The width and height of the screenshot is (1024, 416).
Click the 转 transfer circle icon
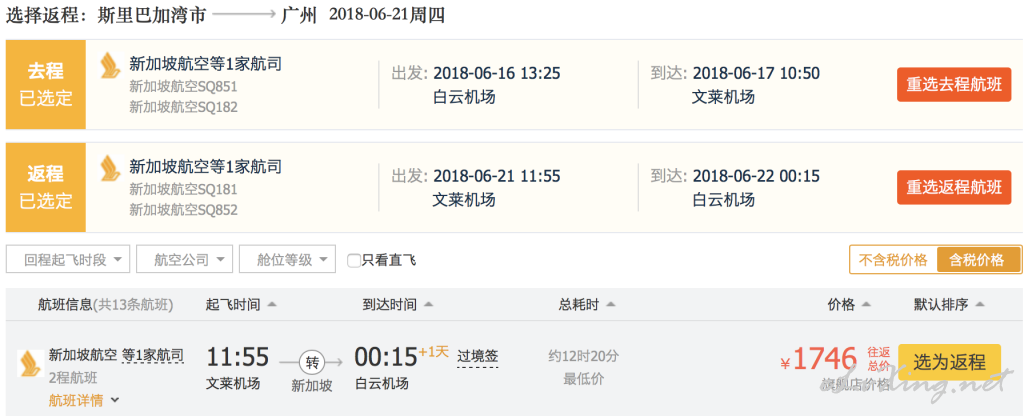311,361
